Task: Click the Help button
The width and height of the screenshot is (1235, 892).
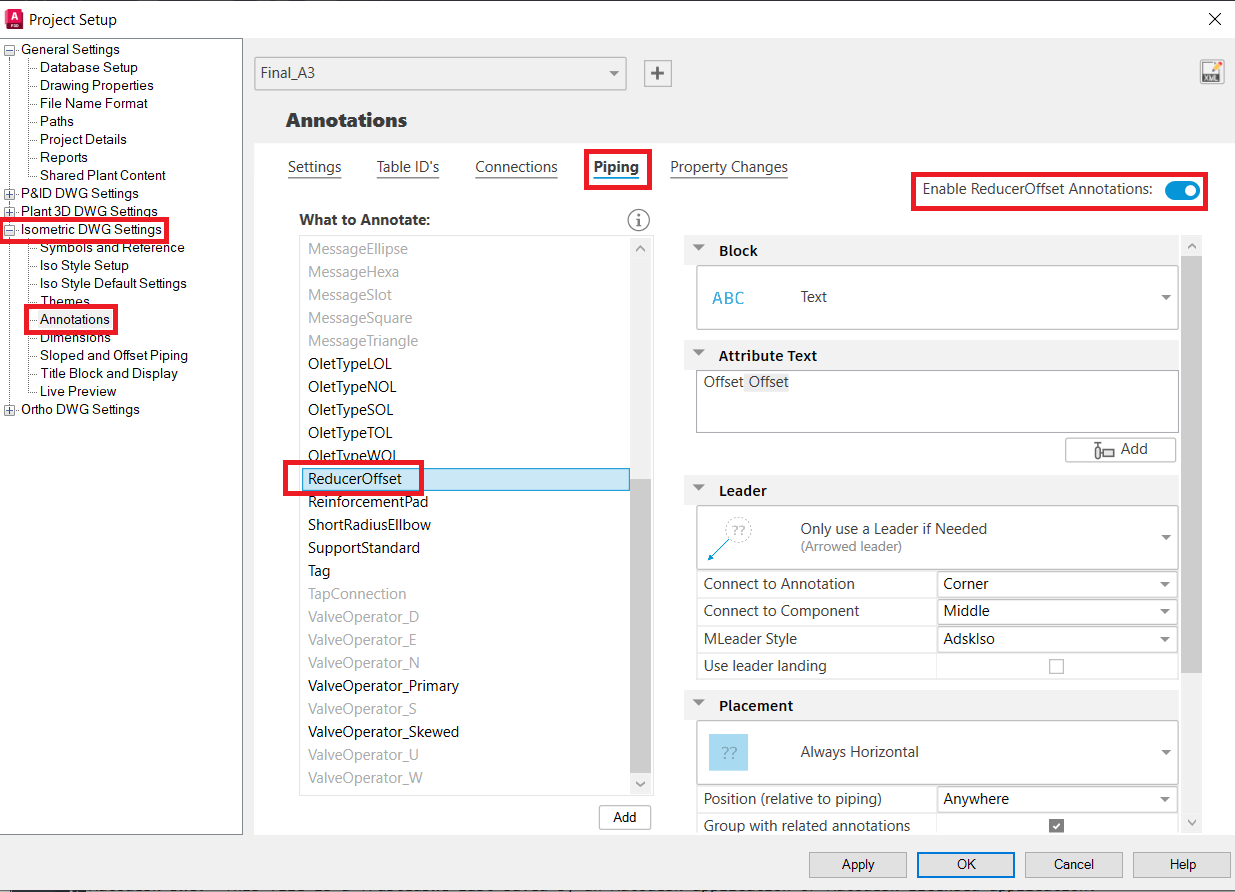Action: click(x=1181, y=864)
